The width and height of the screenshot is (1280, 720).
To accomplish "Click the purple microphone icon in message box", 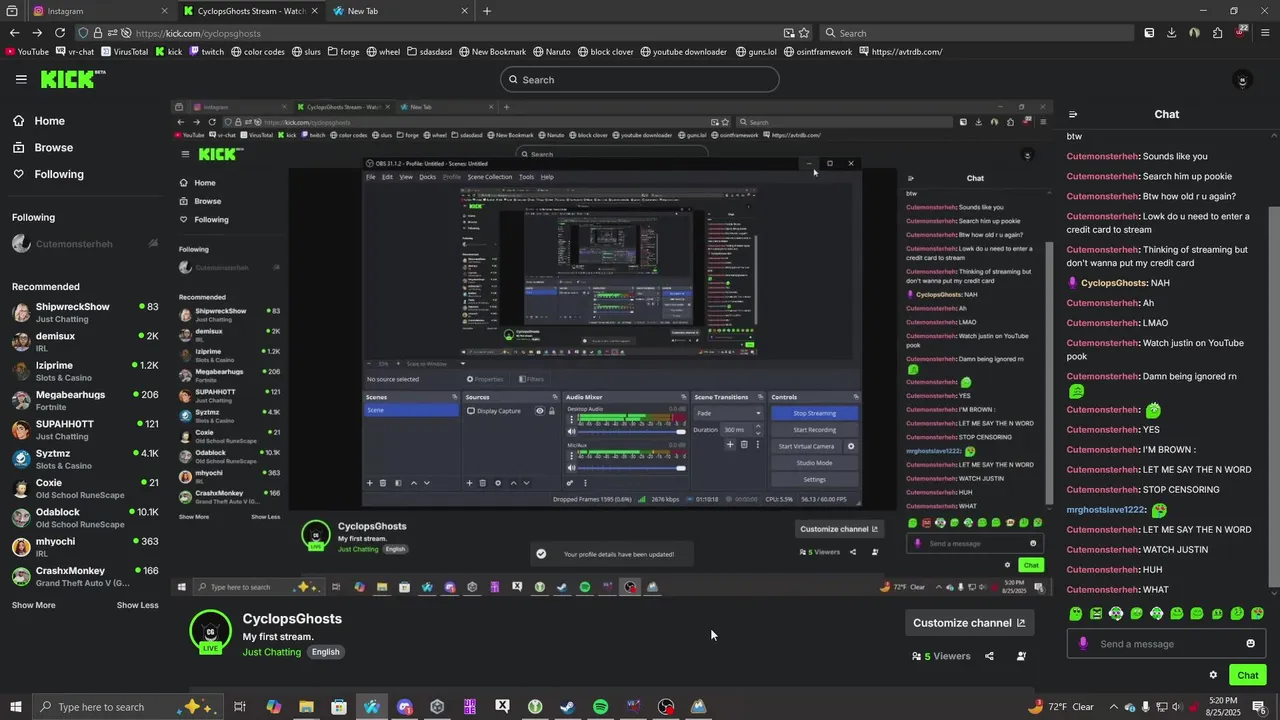I will (1082, 643).
